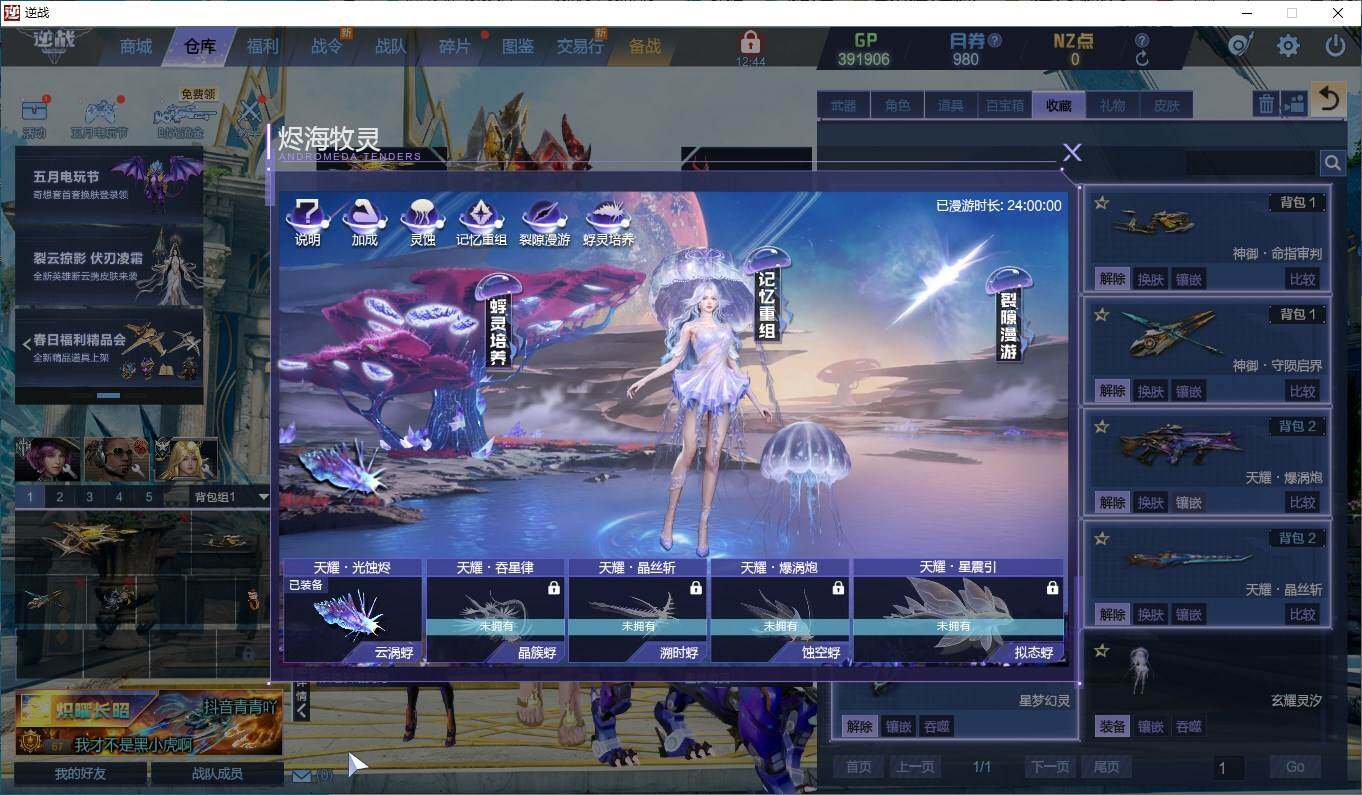This screenshot has height=795, width=1362.
Task: Select the locked 拟态蜉 card
Action: tap(958, 610)
